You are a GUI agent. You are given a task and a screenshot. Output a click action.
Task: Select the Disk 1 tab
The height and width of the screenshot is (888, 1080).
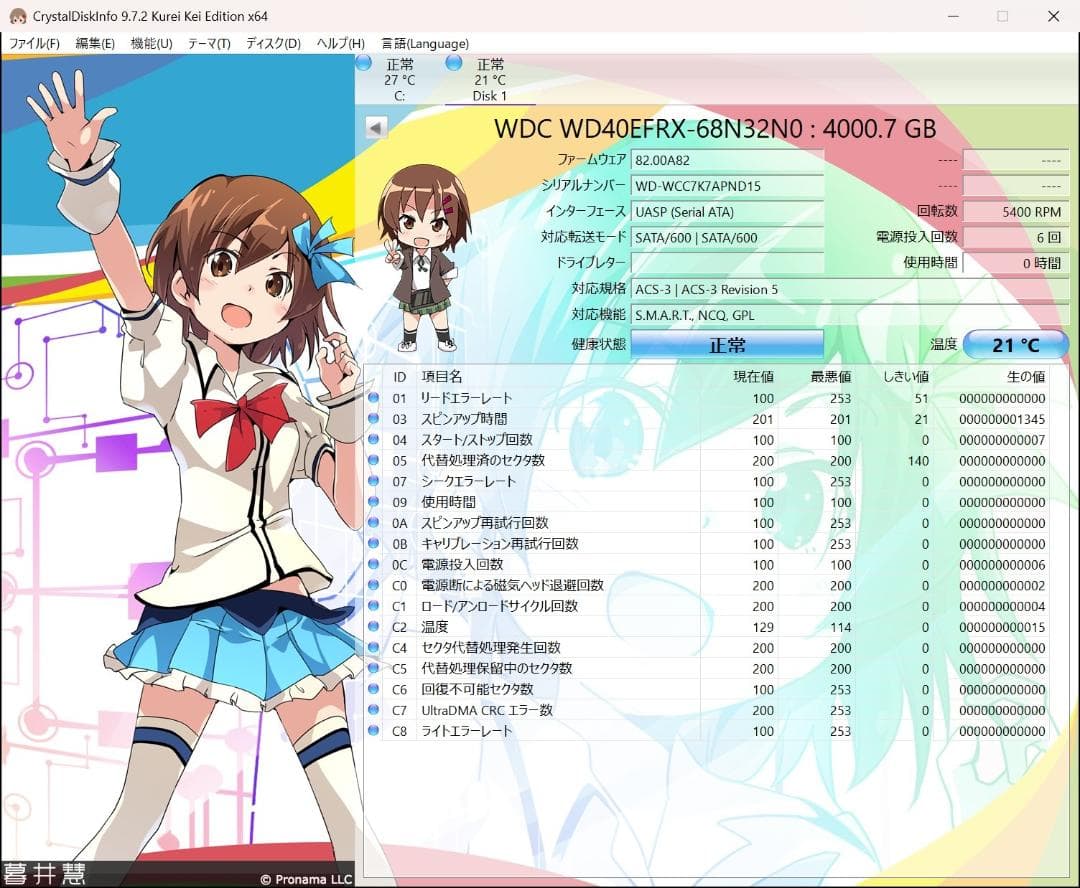click(490, 80)
